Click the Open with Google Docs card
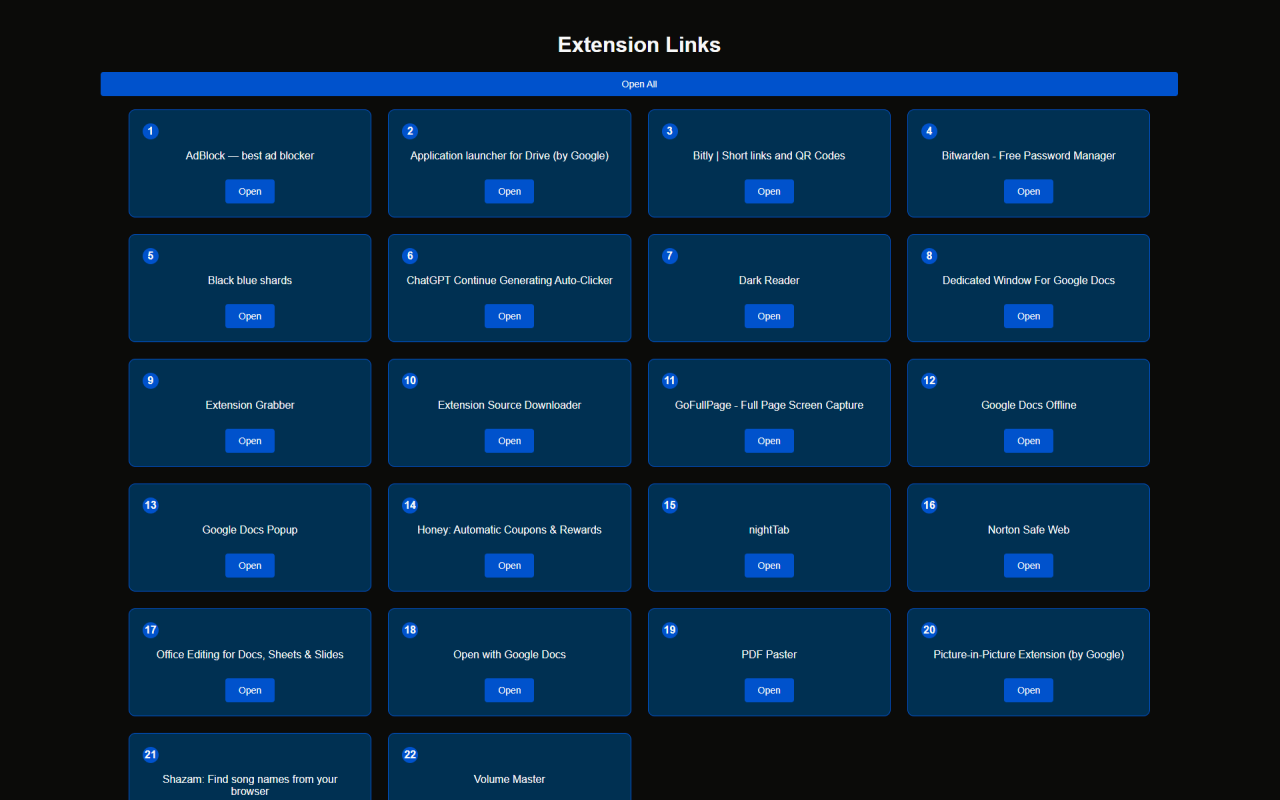1280x800 pixels. [509, 662]
